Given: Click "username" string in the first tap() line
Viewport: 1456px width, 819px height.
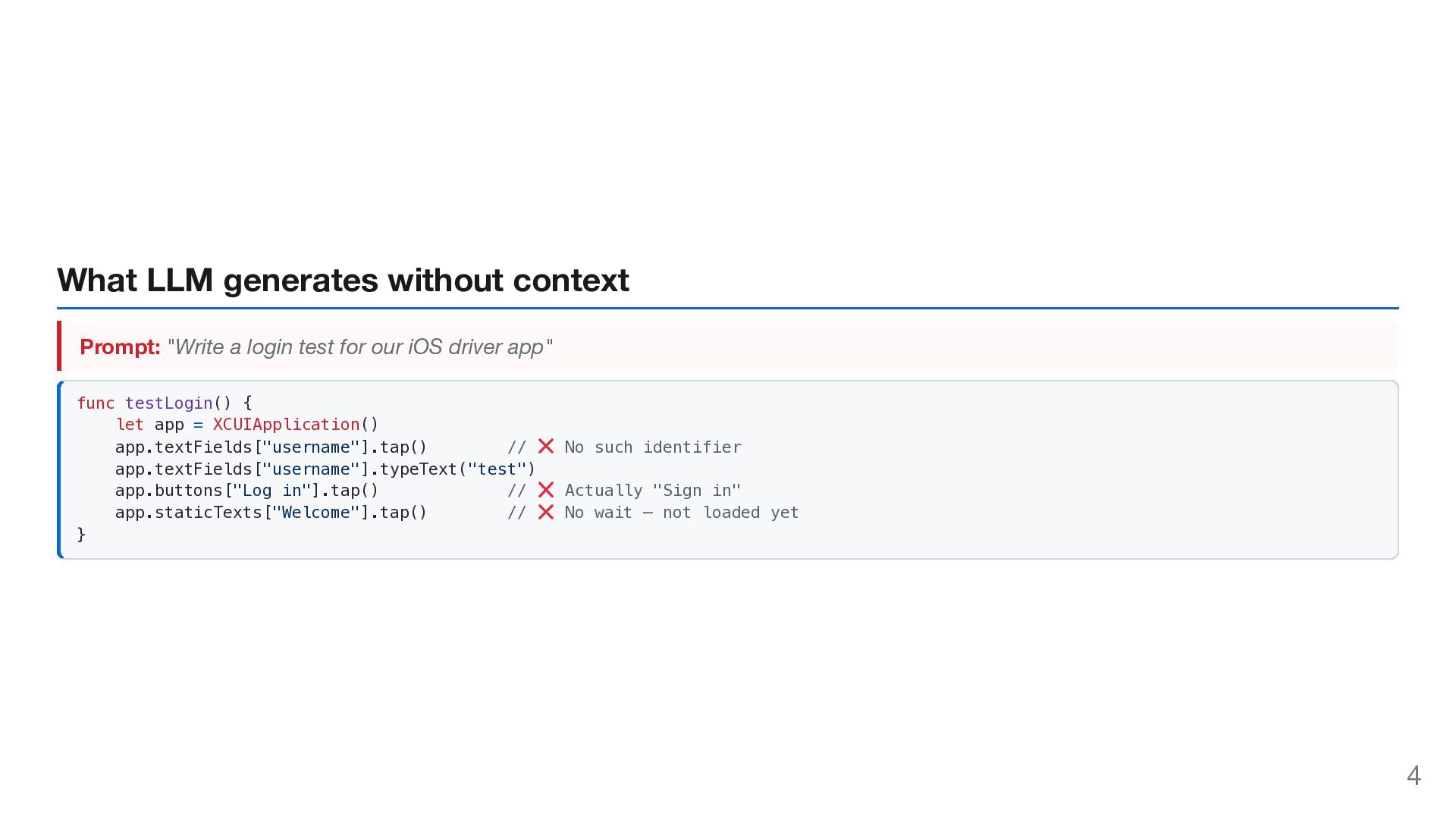Looking at the screenshot, I should click(311, 447).
